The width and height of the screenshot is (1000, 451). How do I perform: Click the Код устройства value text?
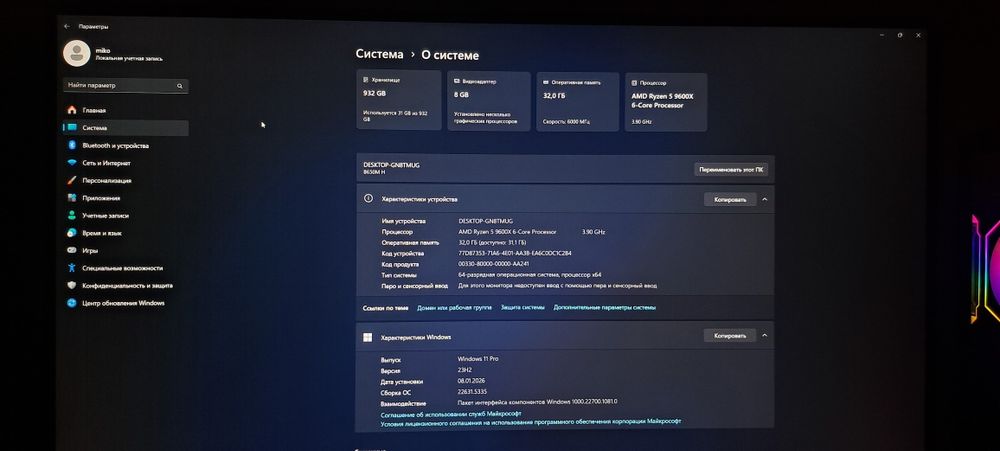pos(515,253)
